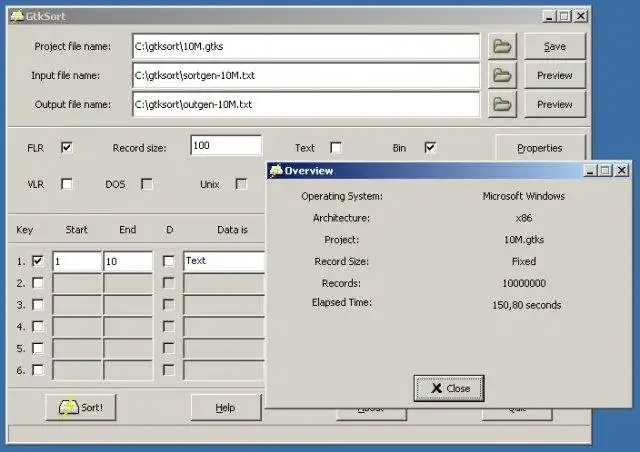Open folder browser for Output file name
The height and width of the screenshot is (452, 640).
click(x=502, y=105)
